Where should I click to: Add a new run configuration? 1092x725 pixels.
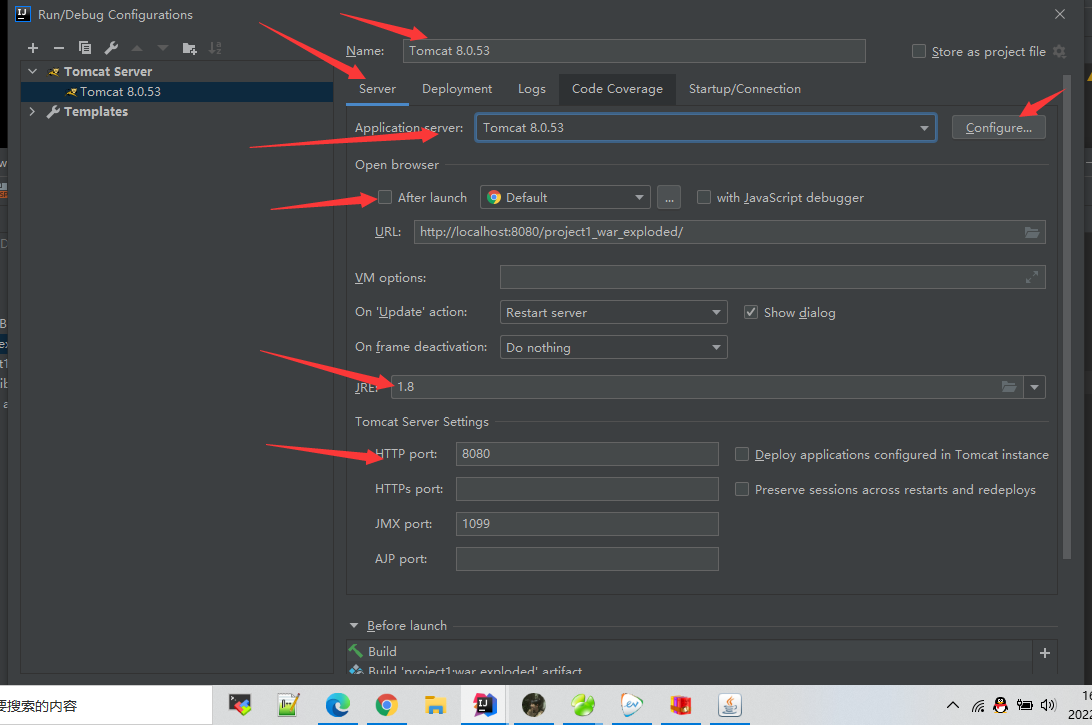click(33, 48)
